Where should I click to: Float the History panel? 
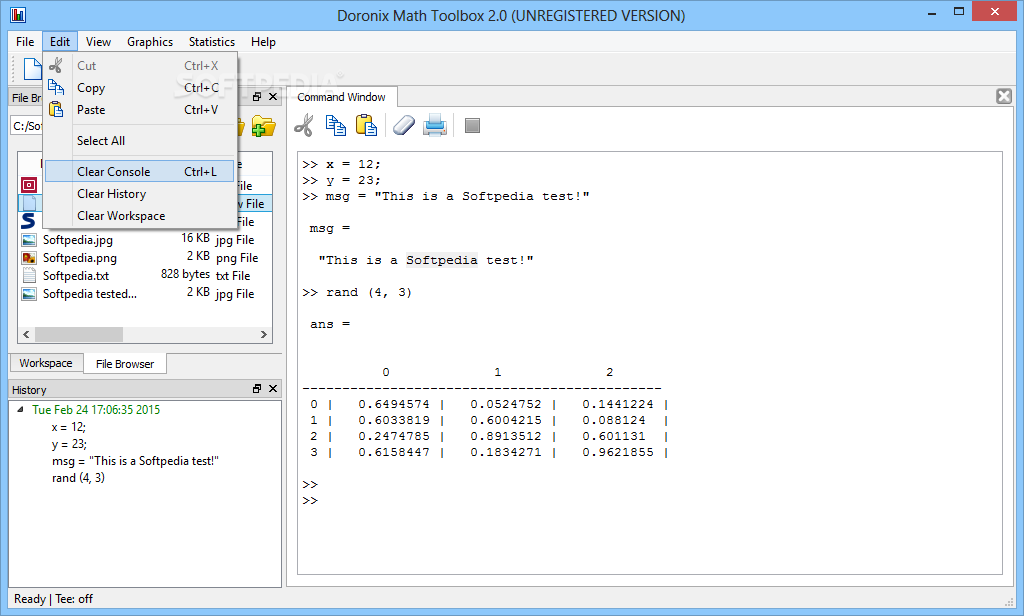click(x=257, y=389)
